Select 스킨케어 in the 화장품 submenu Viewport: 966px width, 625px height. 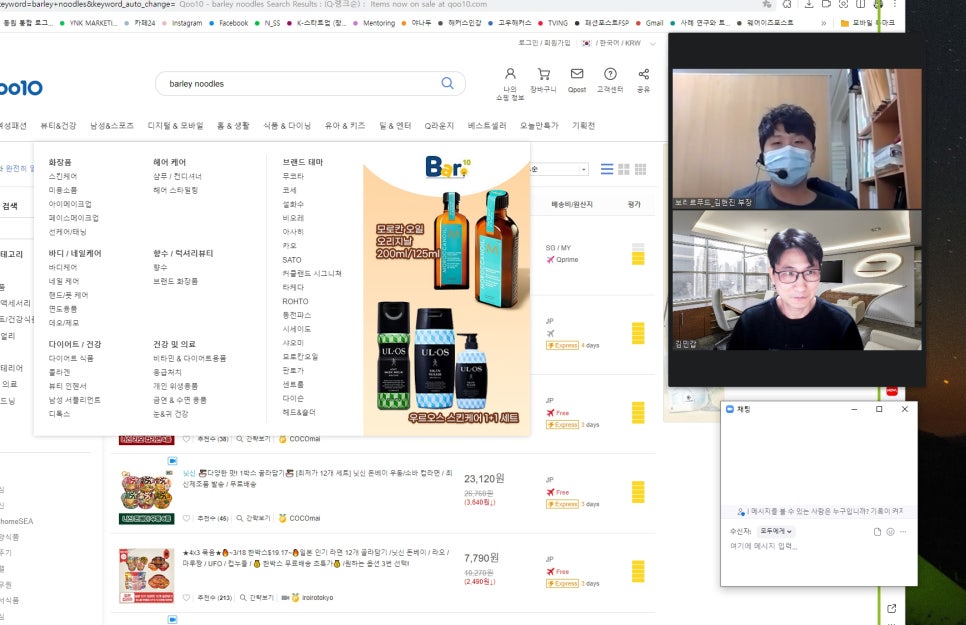[63, 176]
